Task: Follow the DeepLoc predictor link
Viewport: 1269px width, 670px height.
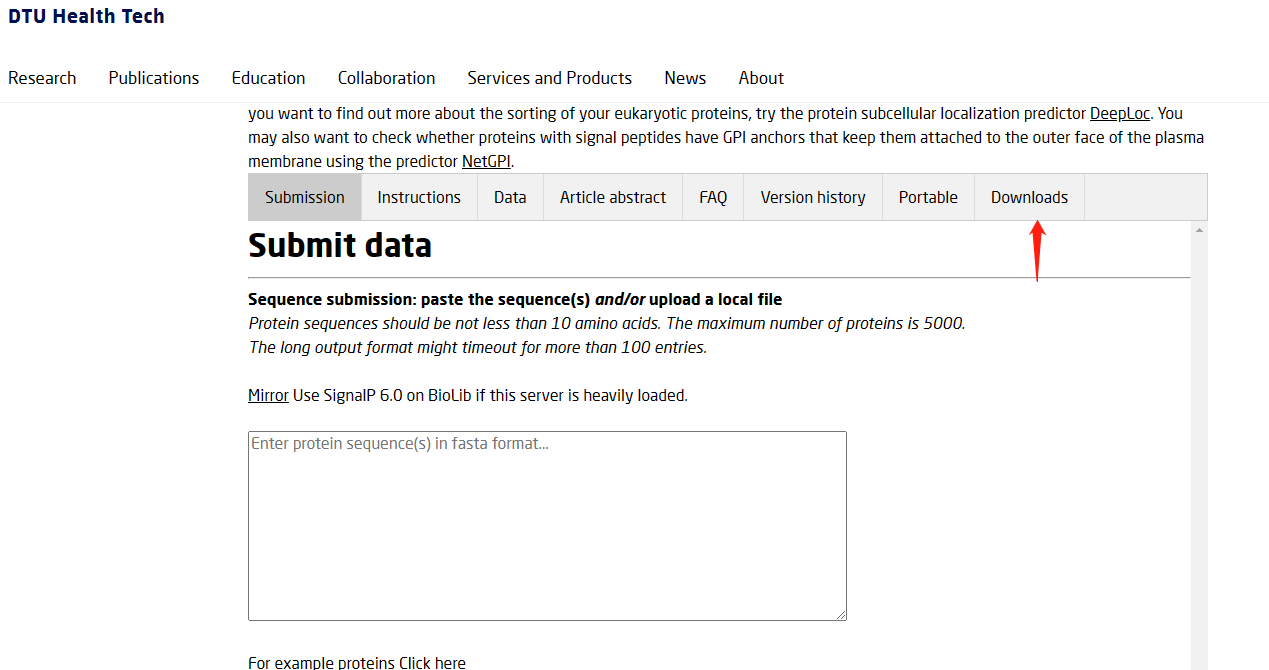Action: (1120, 114)
